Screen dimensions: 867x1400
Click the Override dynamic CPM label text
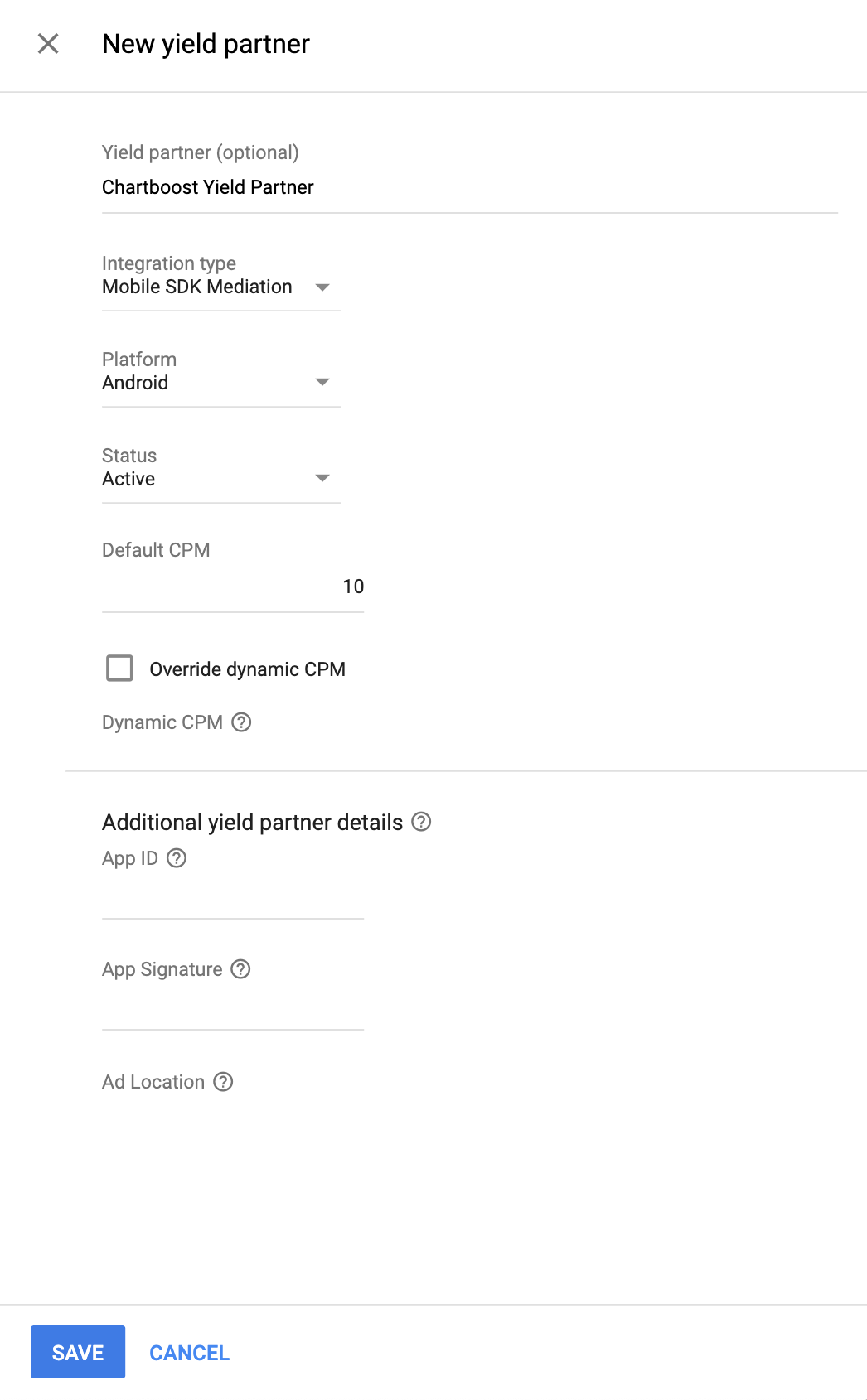tap(247, 669)
